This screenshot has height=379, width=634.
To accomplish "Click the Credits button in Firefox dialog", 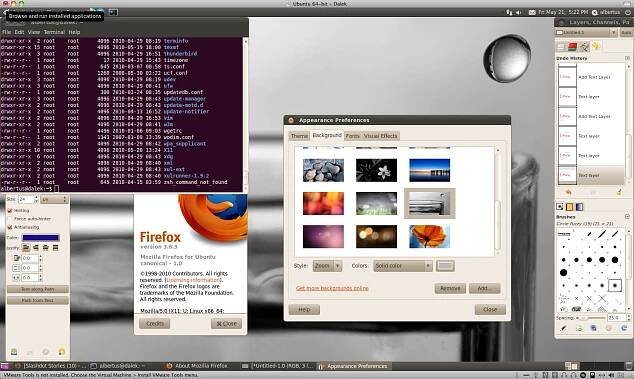I will (154, 324).
